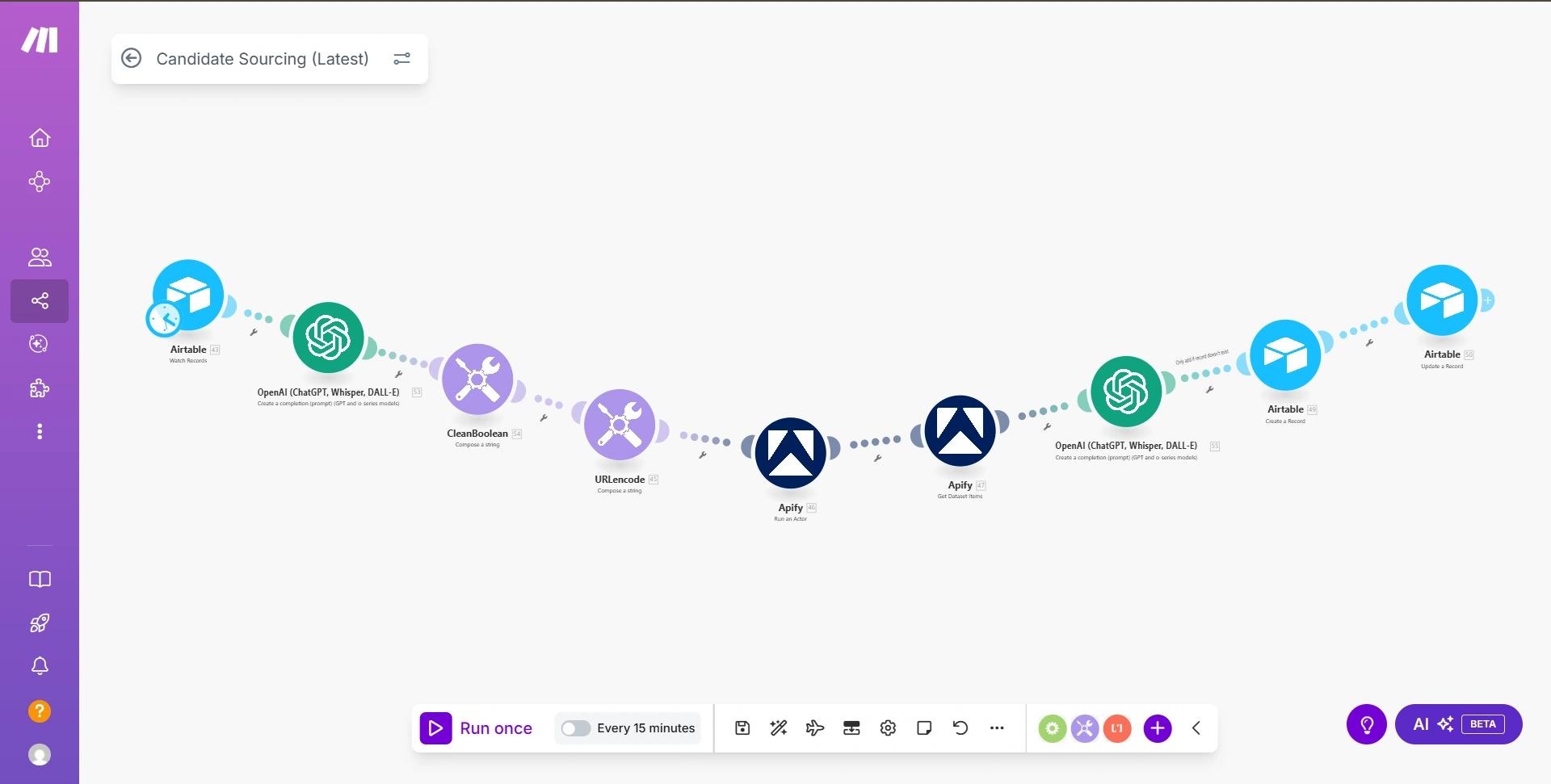Screen dimensions: 1551x784
Task: Click the 'Only add if record doesn't exist' filter label
Action: [x=1202, y=357]
